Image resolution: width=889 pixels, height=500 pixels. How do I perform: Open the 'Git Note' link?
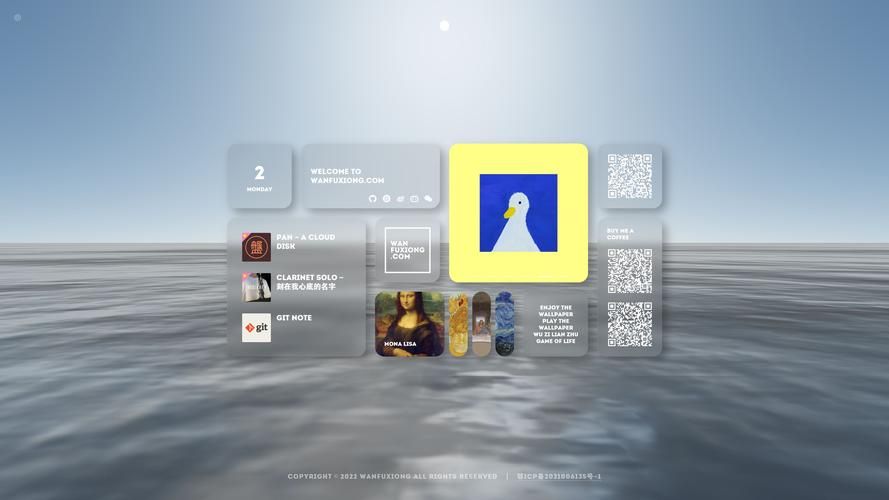click(x=294, y=318)
